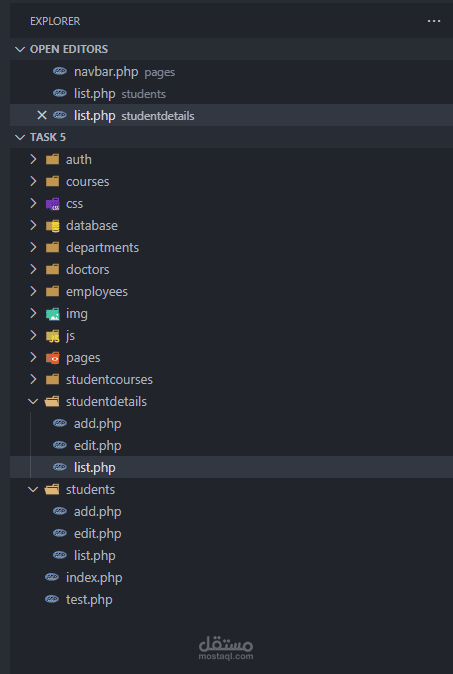This screenshot has width=453, height=674.
Task: Close list.php studentdetails editor with X icon
Action: click(42, 115)
